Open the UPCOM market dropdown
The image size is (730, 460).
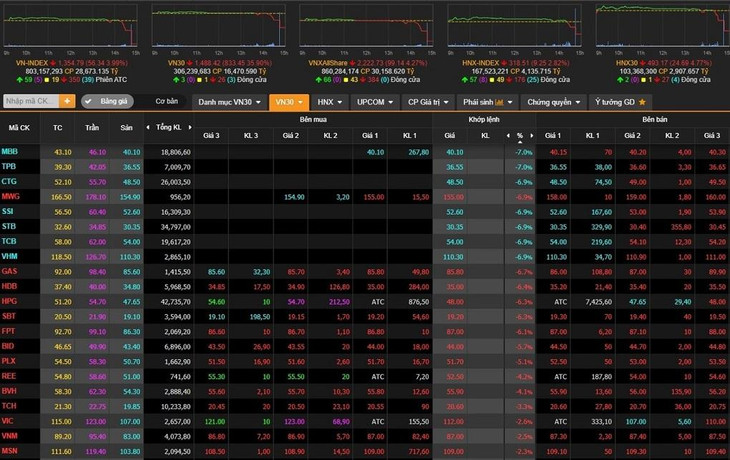click(x=375, y=101)
